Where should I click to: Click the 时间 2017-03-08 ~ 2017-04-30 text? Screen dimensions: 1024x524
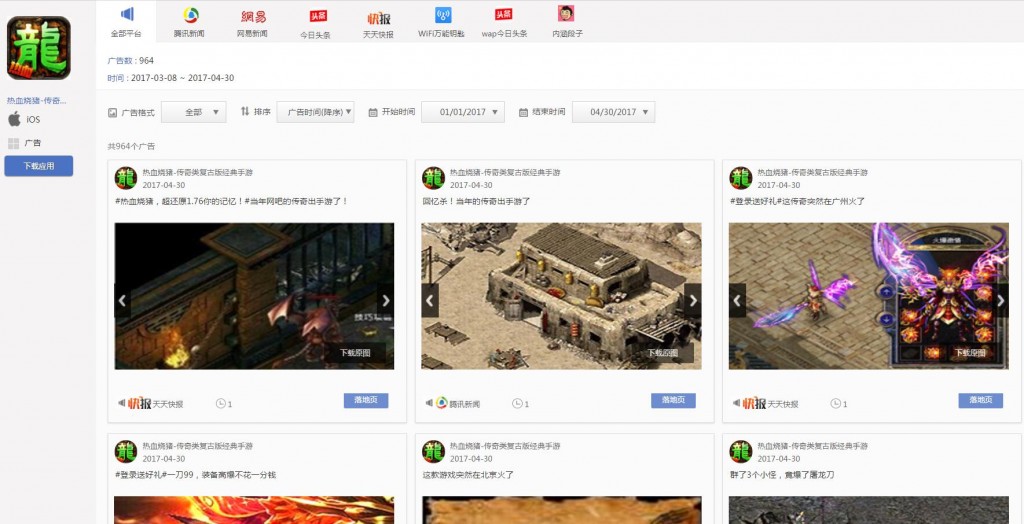[x=170, y=78]
